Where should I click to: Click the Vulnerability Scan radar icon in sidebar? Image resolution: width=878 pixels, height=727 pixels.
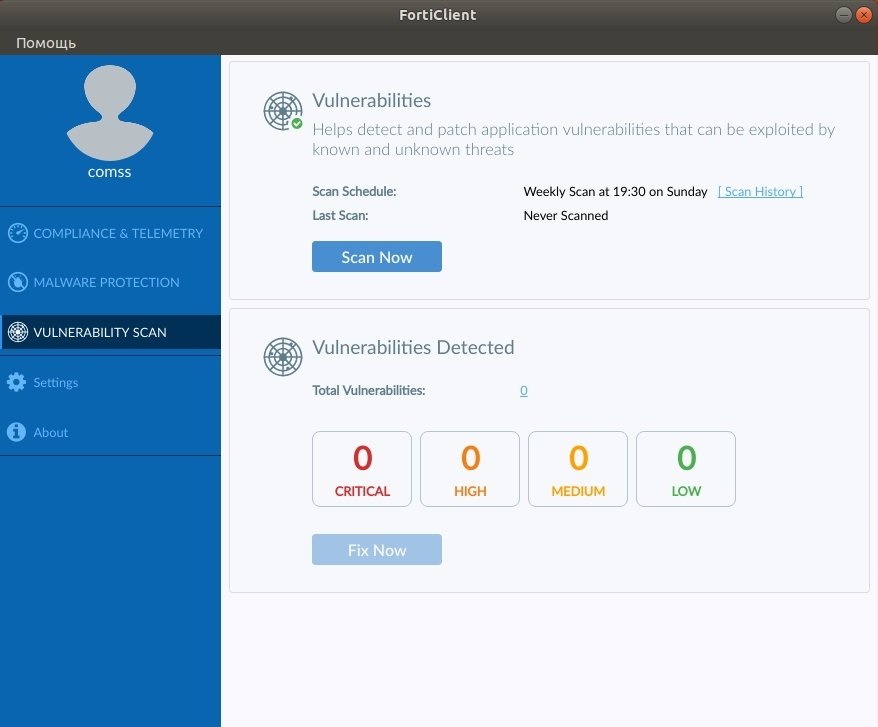point(17,332)
